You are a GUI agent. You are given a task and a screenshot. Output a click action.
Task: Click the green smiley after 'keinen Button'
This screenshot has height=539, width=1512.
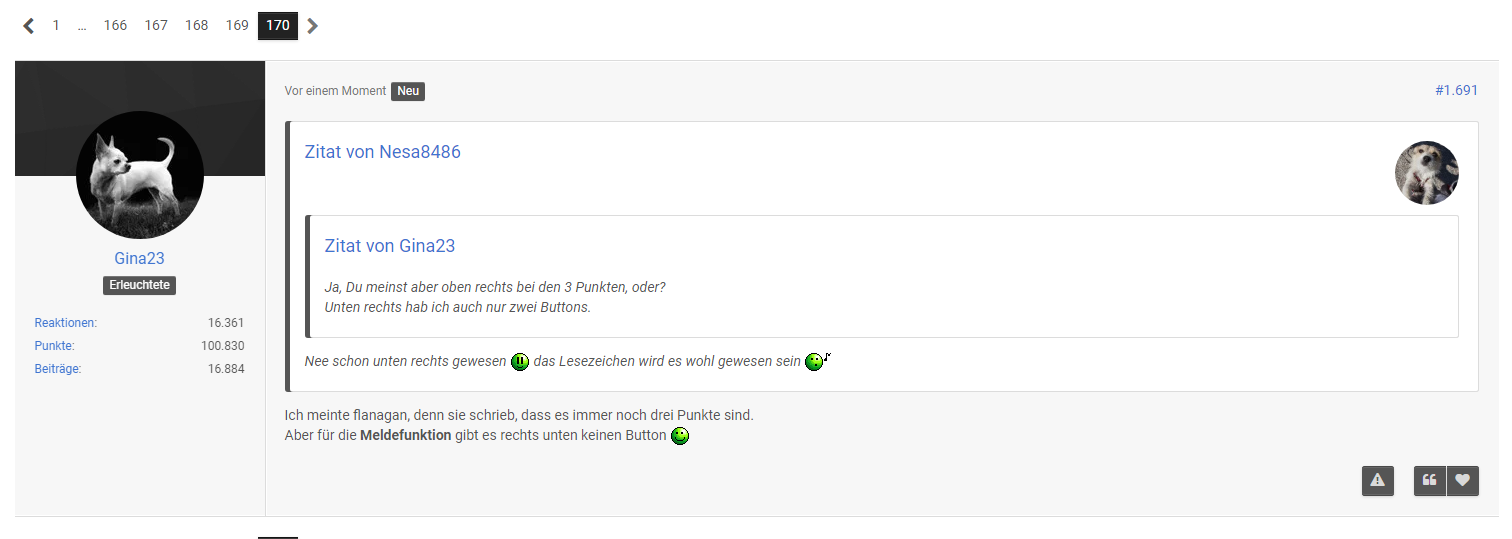coord(680,436)
